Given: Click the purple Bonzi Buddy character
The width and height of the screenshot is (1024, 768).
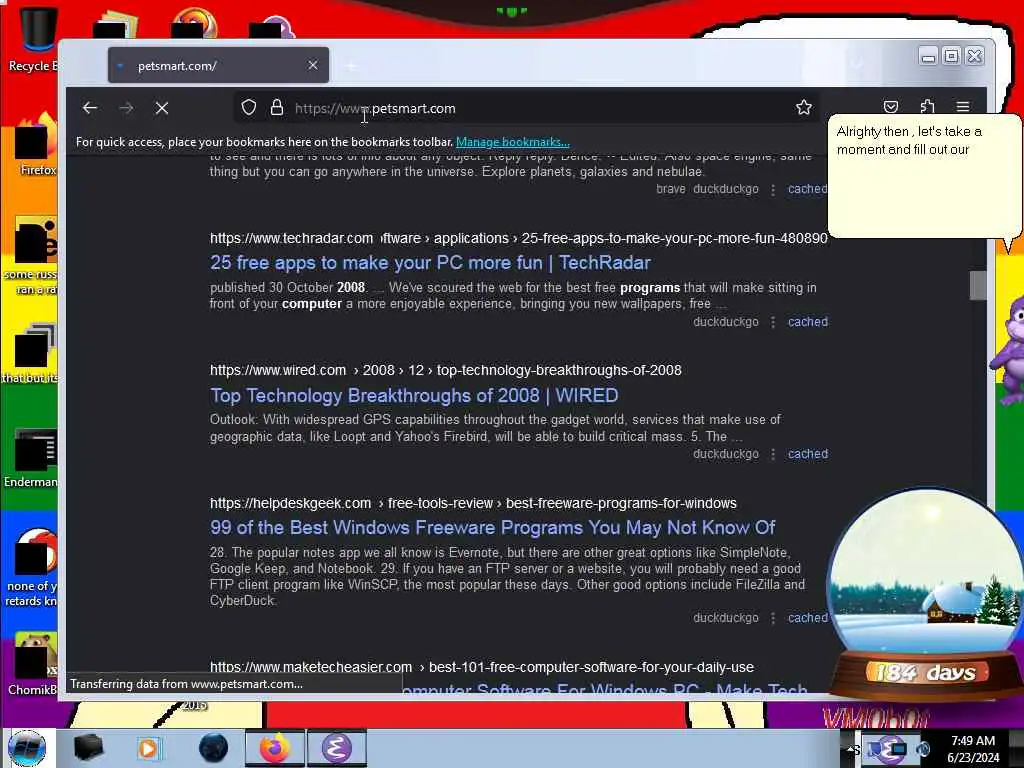Looking at the screenshot, I should [1010, 353].
